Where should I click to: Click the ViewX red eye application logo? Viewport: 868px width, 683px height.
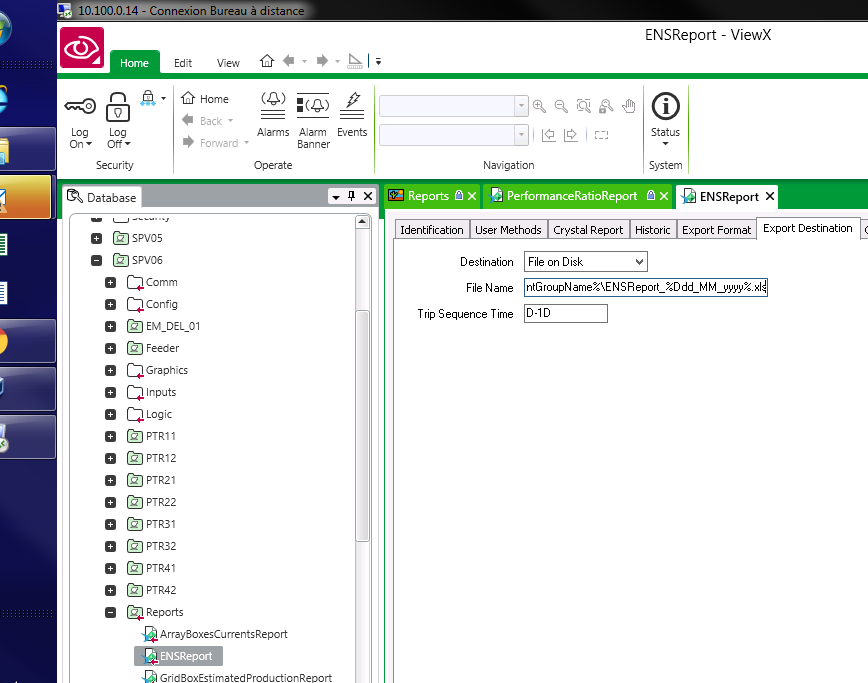82,48
